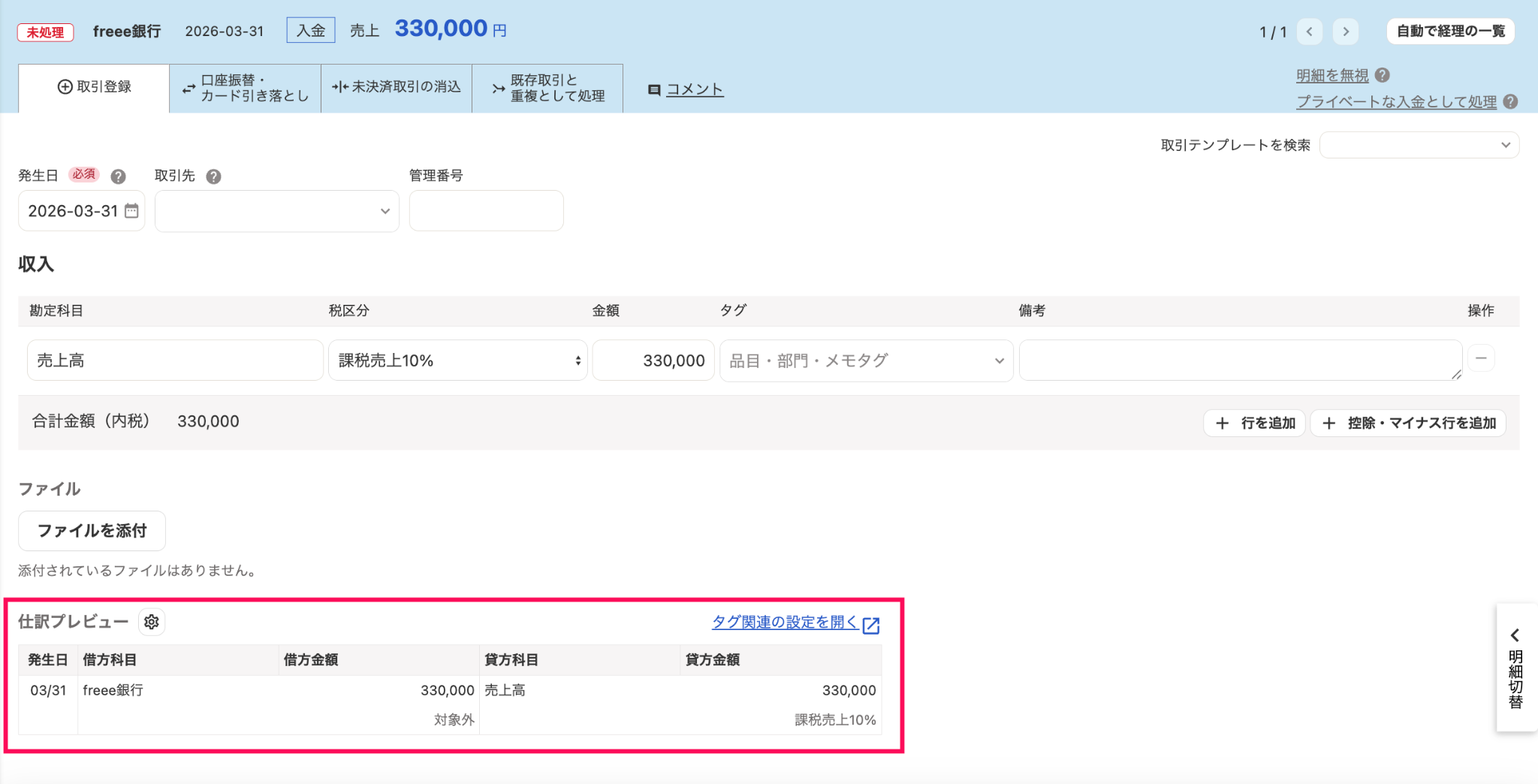The width and height of the screenshot is (1538, 784).
Task: Click the 発生日 date field
Action: pyautogui.click(x=81, y=211)
